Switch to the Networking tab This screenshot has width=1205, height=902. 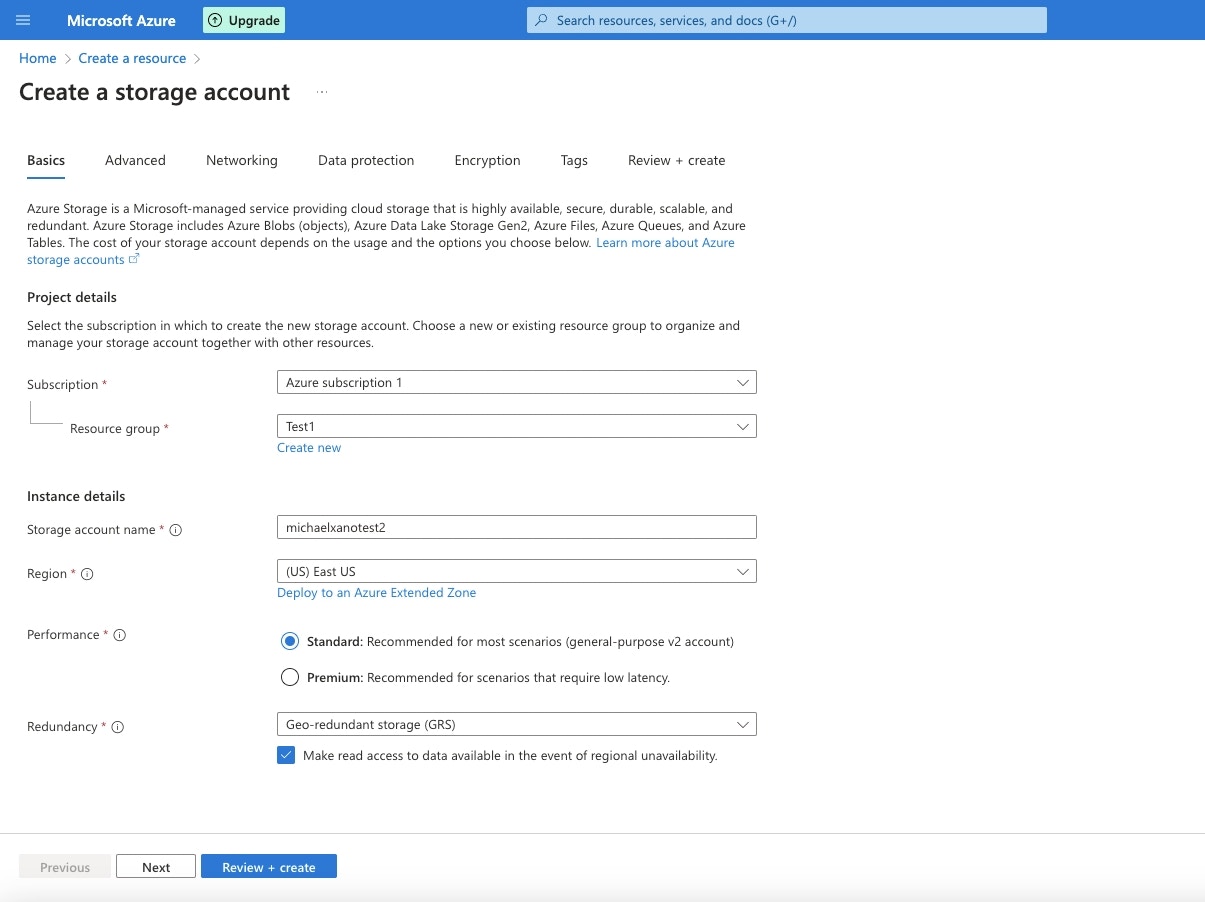(242, 160)
